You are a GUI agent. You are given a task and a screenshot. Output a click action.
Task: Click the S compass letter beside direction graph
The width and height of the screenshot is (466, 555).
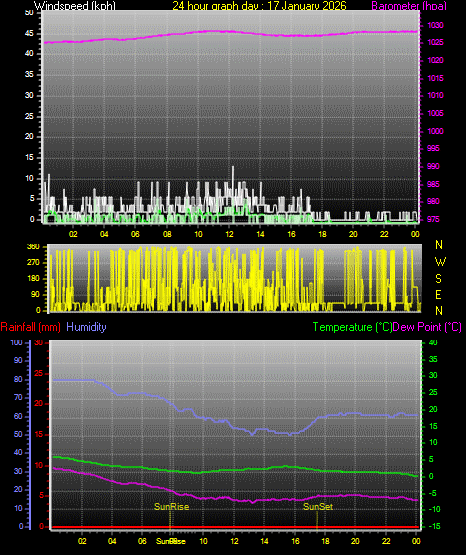438,279
